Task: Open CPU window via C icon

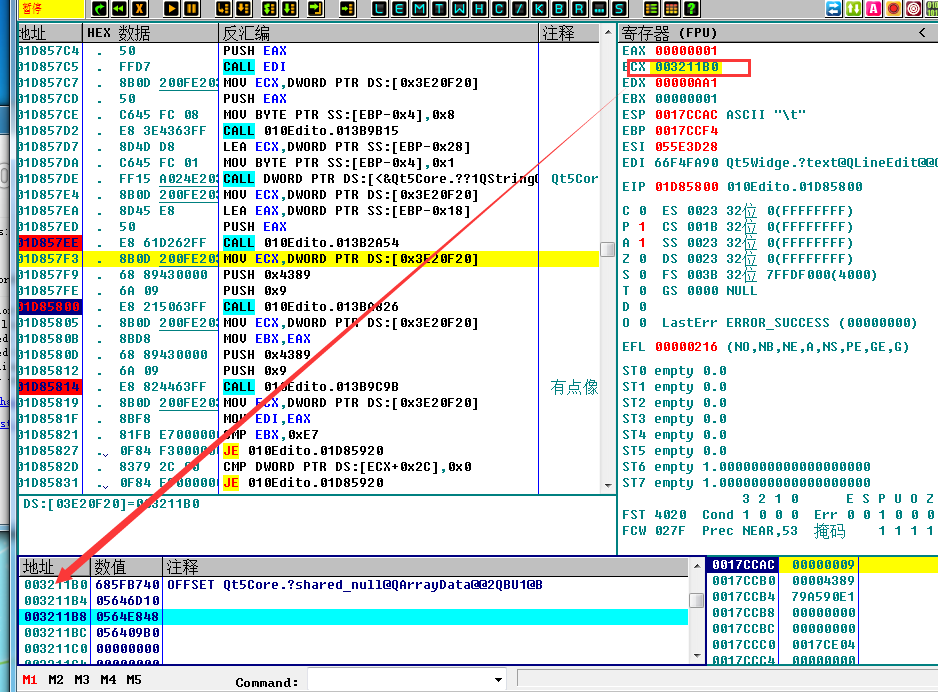Action: pos(499,8)
